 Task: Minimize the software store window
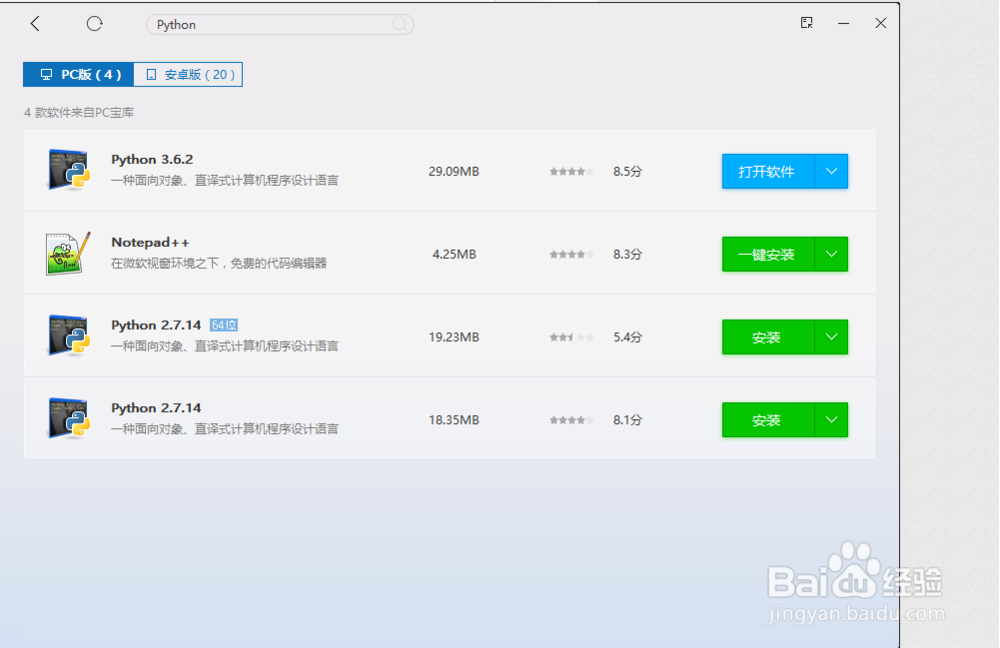coord(844,24)
